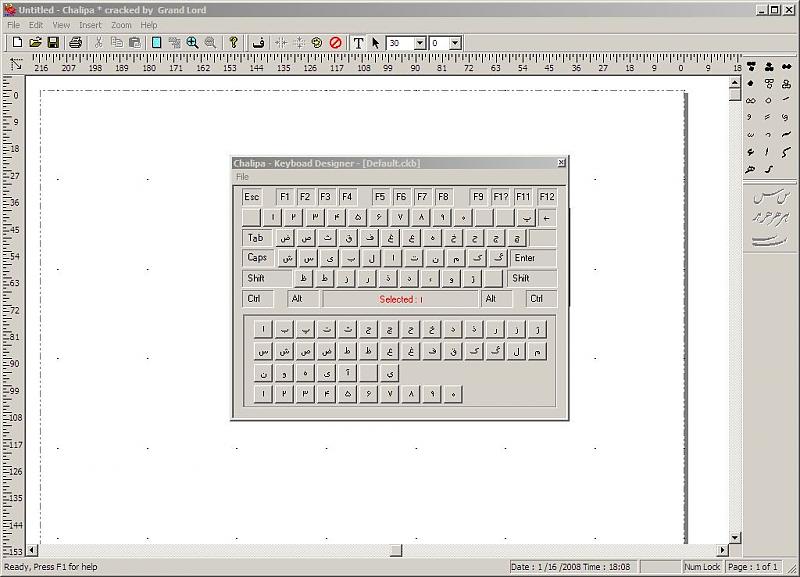The height and width of the screenshot is (577, 800).
Task: Click the ruler origin corner icon
Action: (x=16, y=64)
